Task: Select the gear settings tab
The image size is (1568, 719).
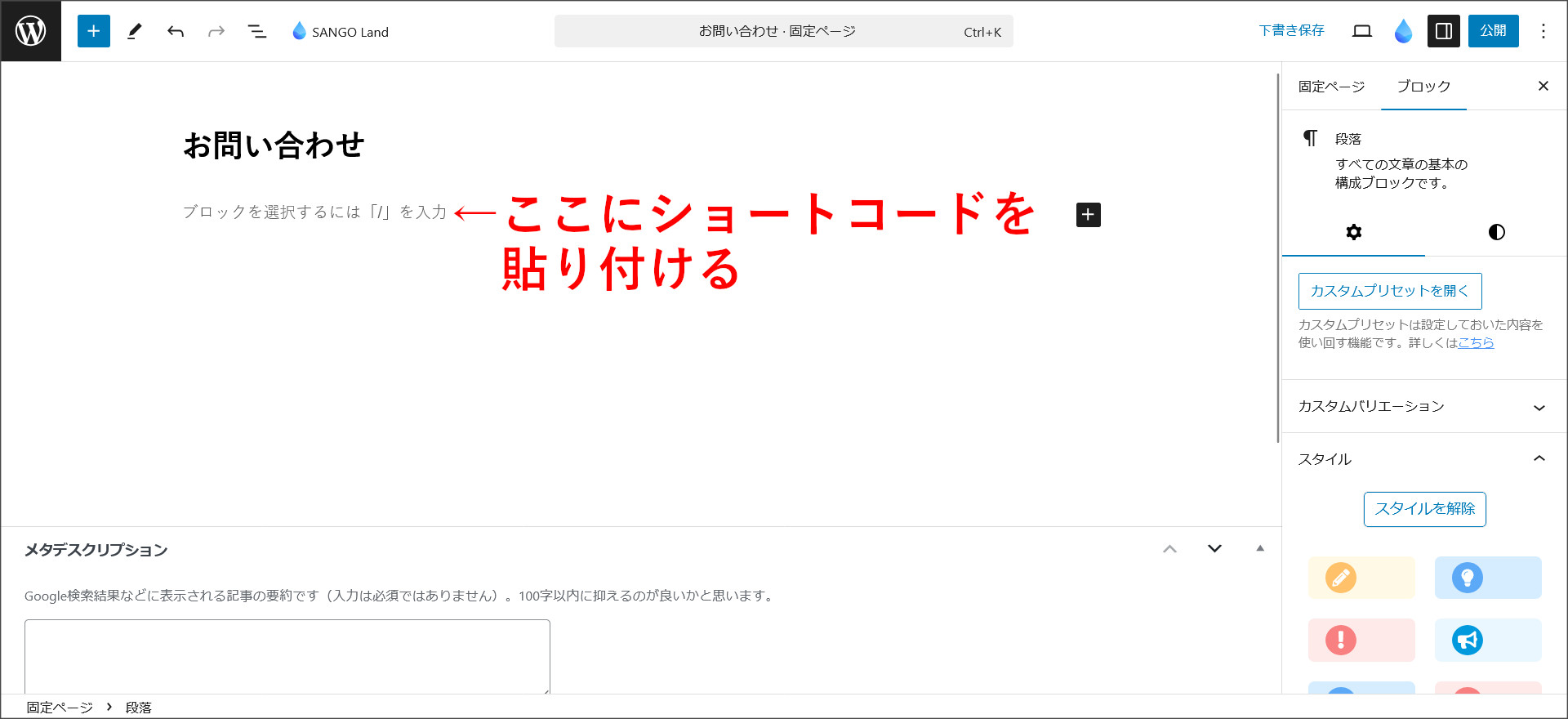Action: [x=1353, y=232]
